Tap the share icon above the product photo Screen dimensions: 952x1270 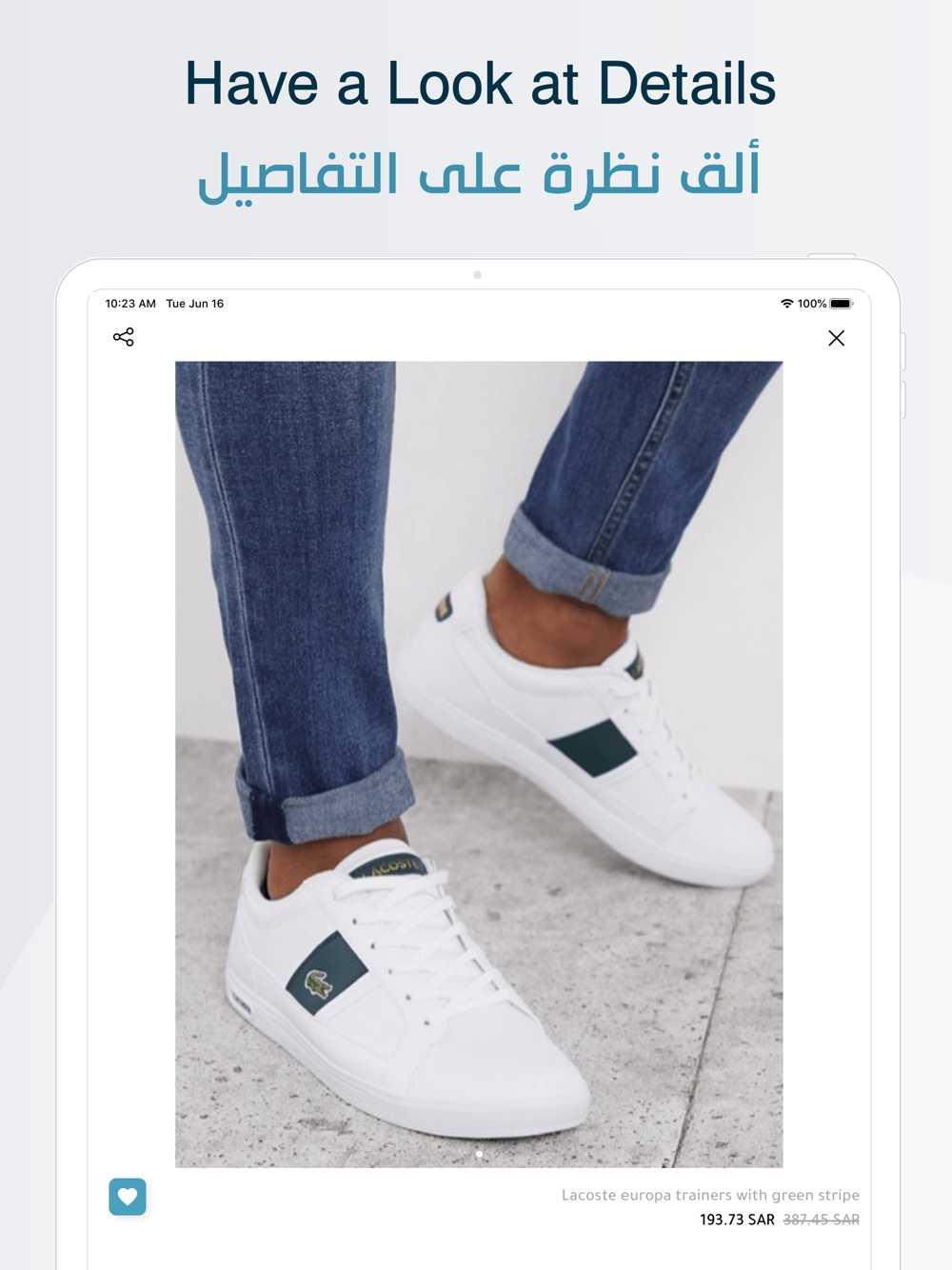click(124, 337)
